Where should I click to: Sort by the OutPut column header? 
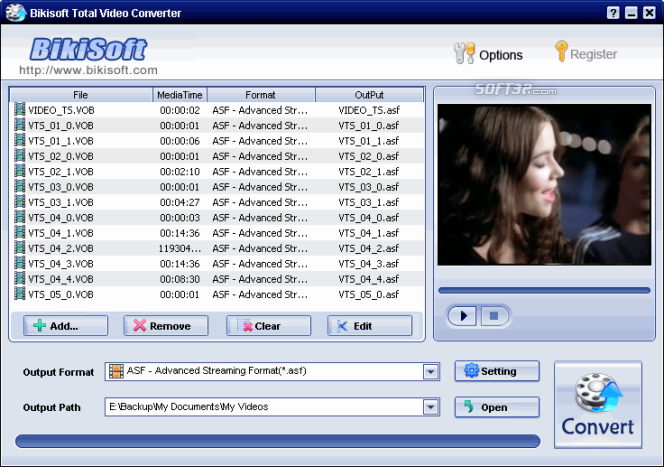click(x=369, y=95)
